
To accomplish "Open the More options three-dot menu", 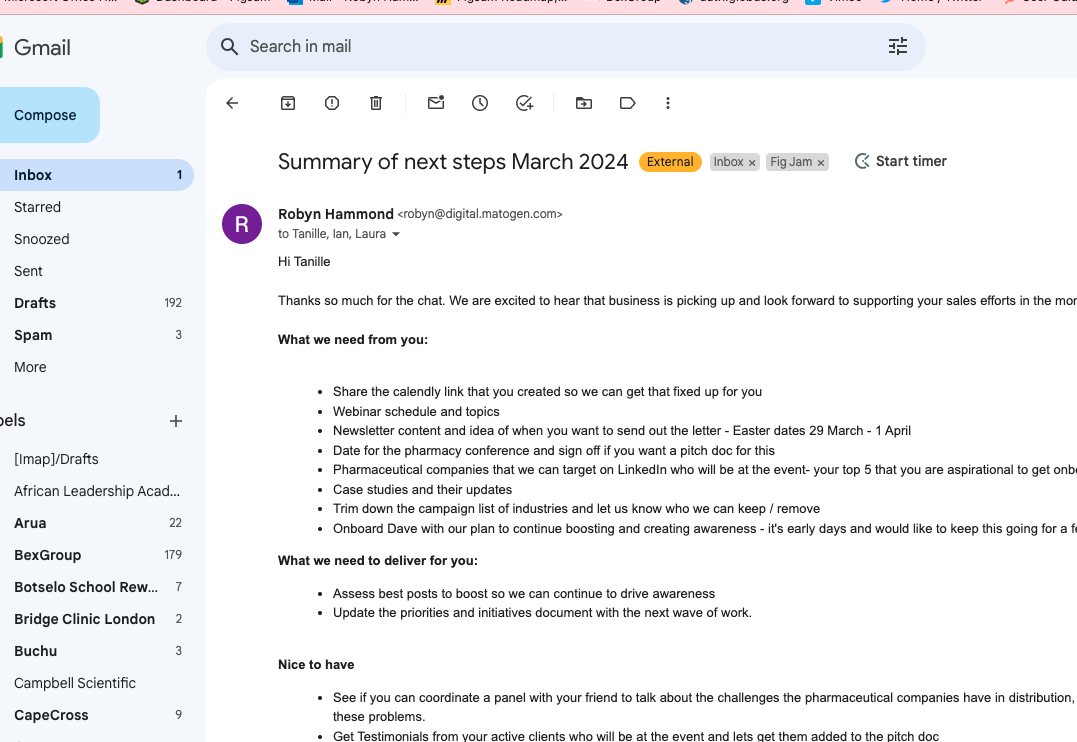I will coord(668,103).
